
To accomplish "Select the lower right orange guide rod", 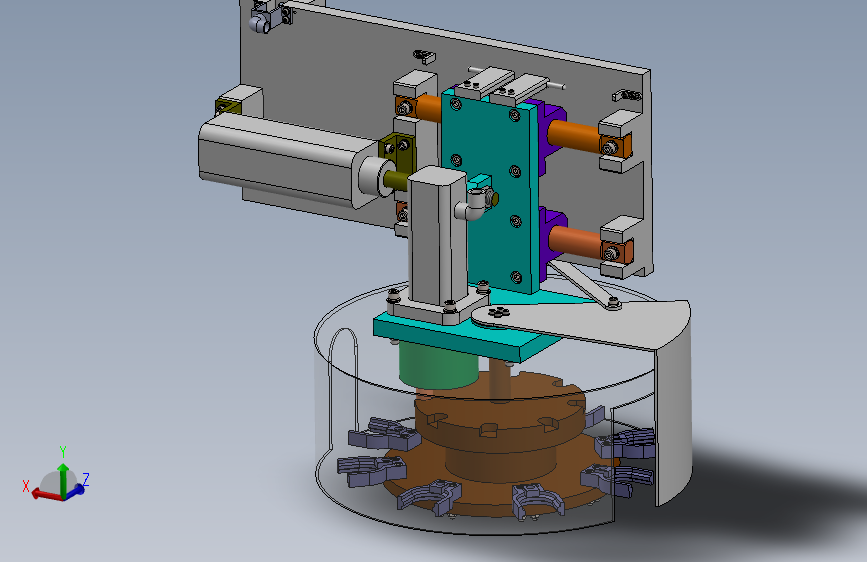I will (577, 242).
